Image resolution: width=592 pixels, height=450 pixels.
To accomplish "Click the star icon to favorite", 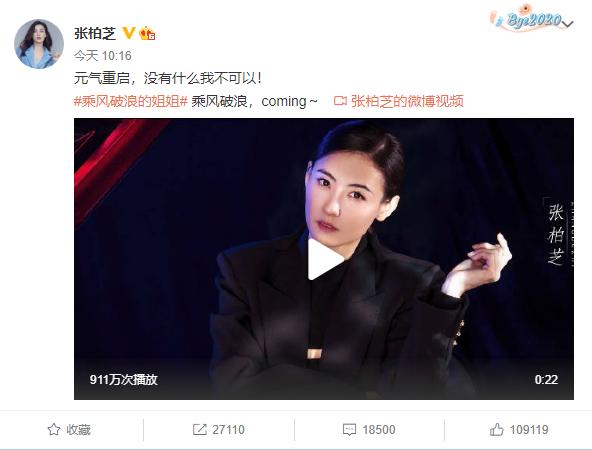I will (x=54, y=430).
